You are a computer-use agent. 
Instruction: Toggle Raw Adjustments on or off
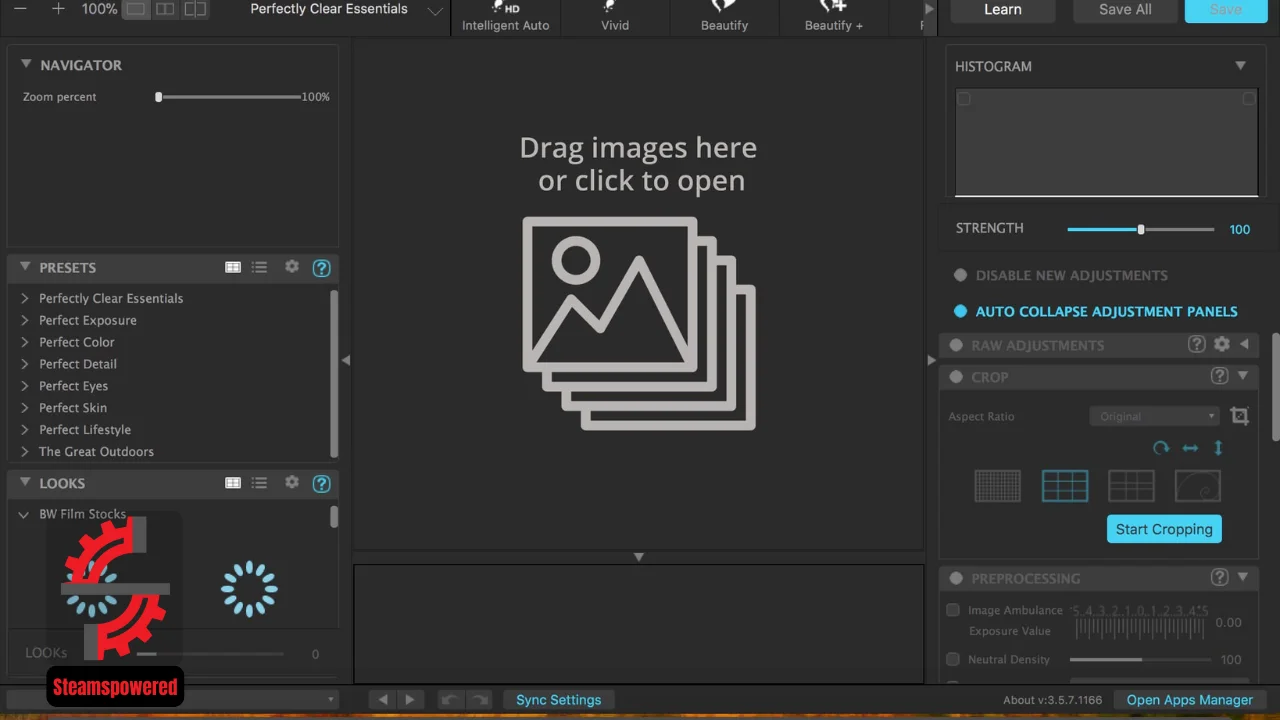click(x=956, y=345)
